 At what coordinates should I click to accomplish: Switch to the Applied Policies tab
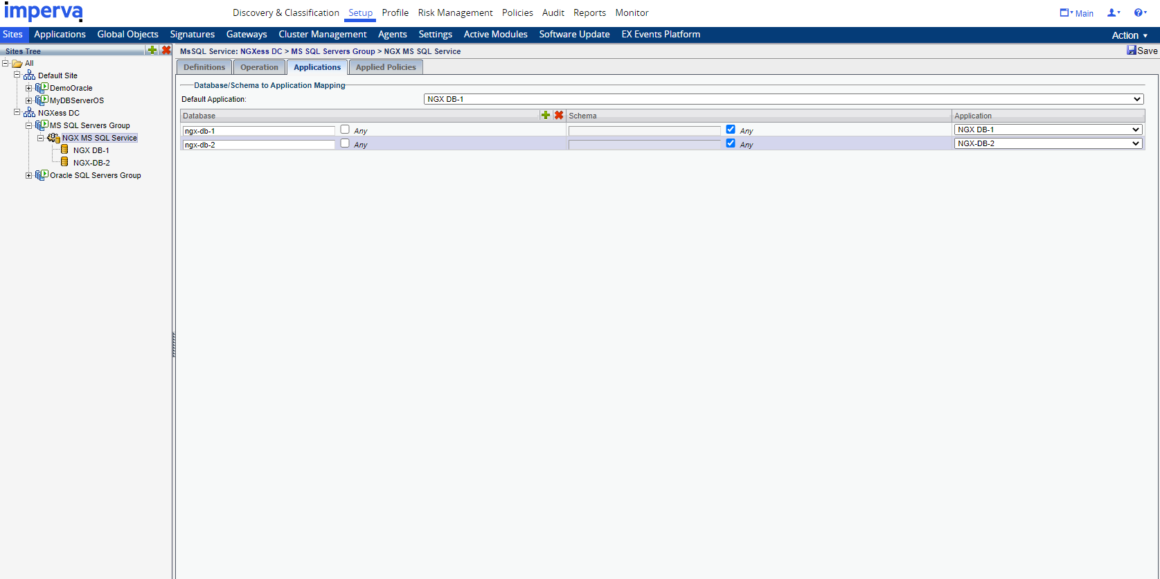386,67
